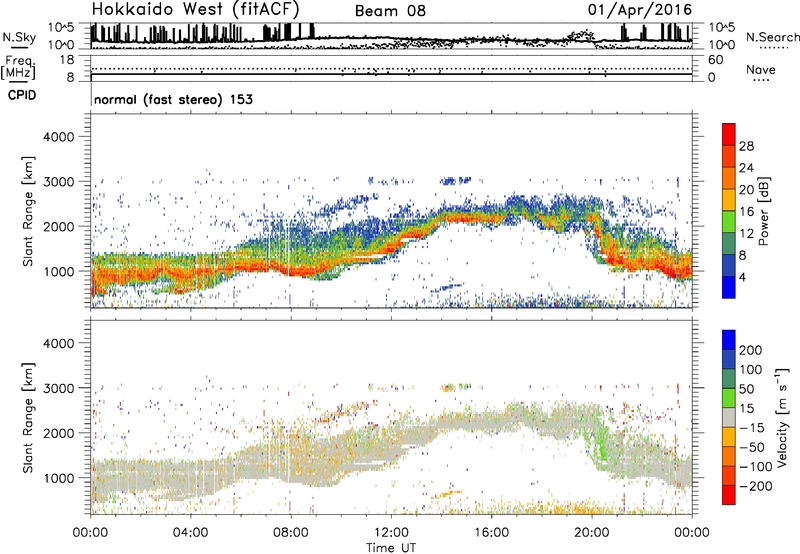Image resolution: width=800 pixels, height=554 pixels.
Task: Click the 'Beam 08' label
Action: (390, 11)
